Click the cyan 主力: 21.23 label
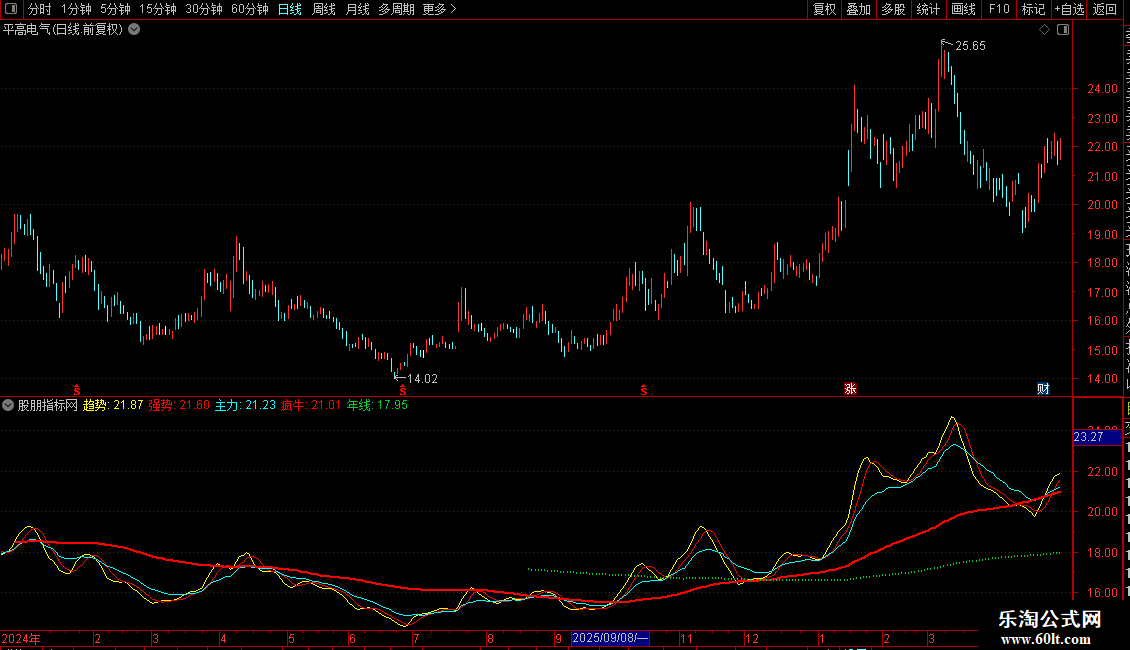The image size is (1130, 650). click(245, 405)
